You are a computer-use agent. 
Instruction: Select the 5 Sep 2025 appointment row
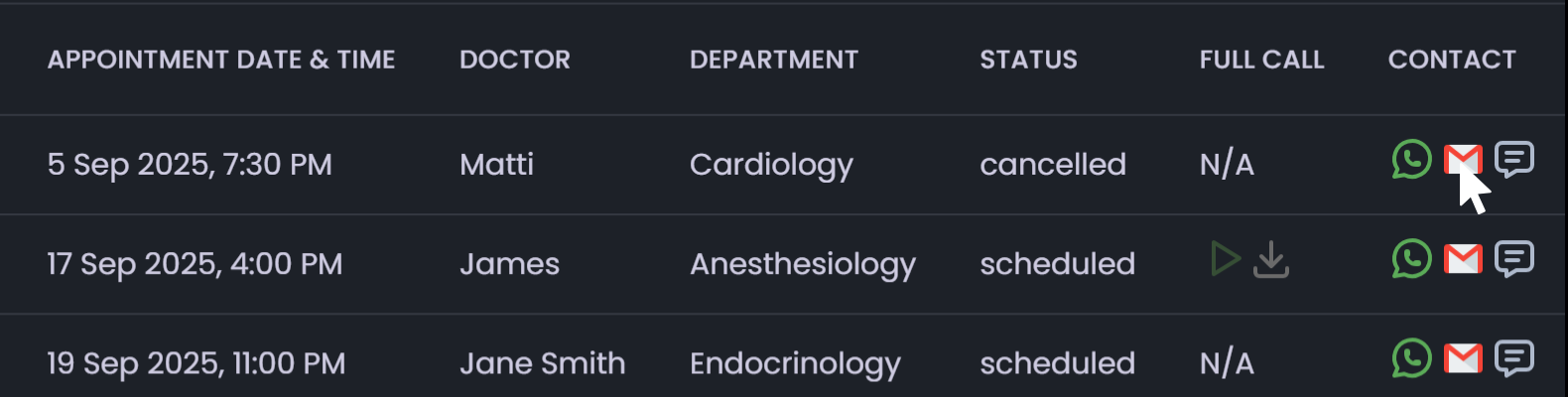coord(190,165)
